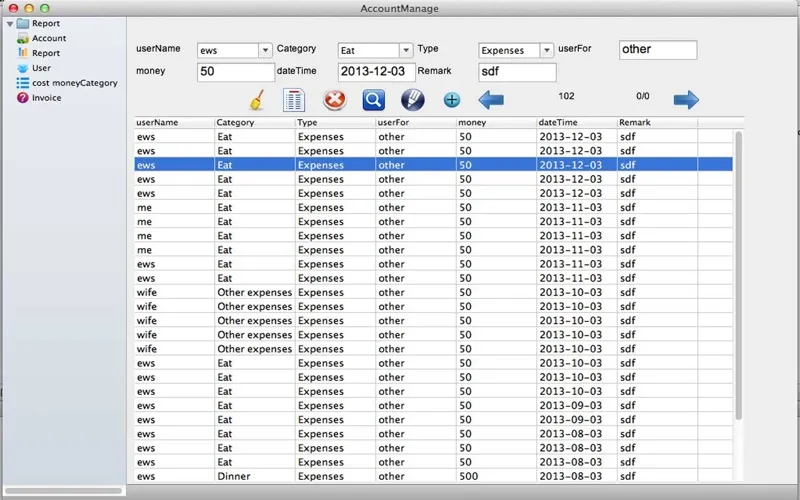This screenshot has height=500, width=800.
Task: Sort by Category column header
Action: (255, 122)
